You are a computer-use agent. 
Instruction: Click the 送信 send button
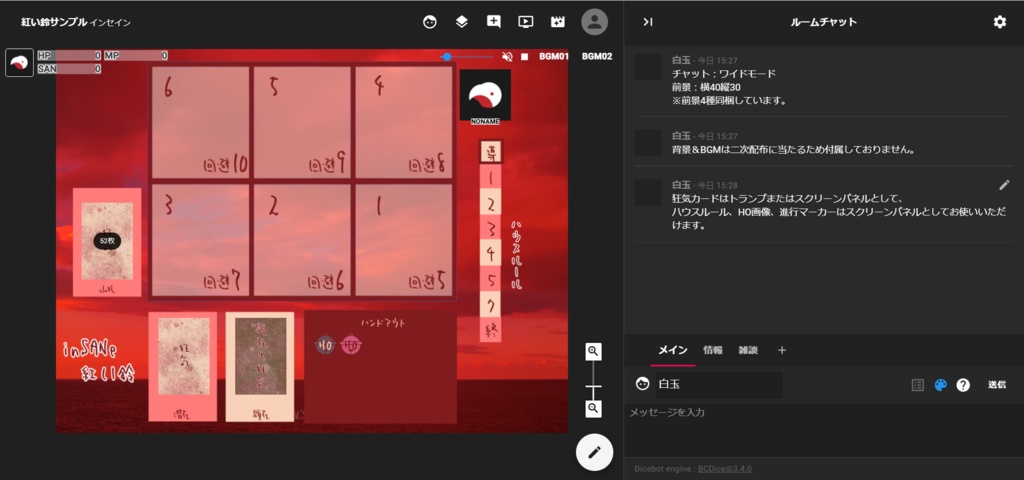[x=997, y=385]
